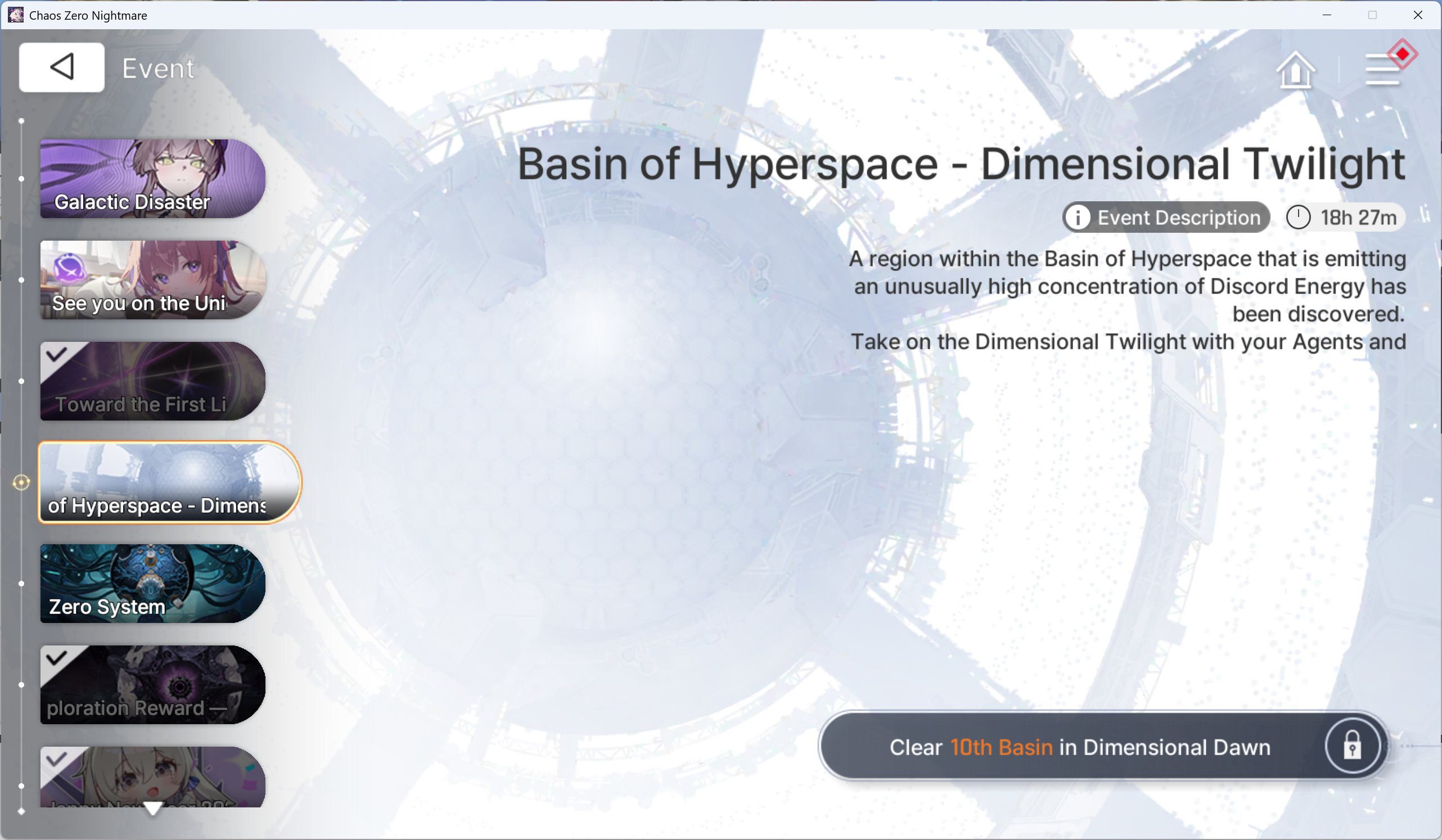Select the Zero System event tab

[152, 584]
